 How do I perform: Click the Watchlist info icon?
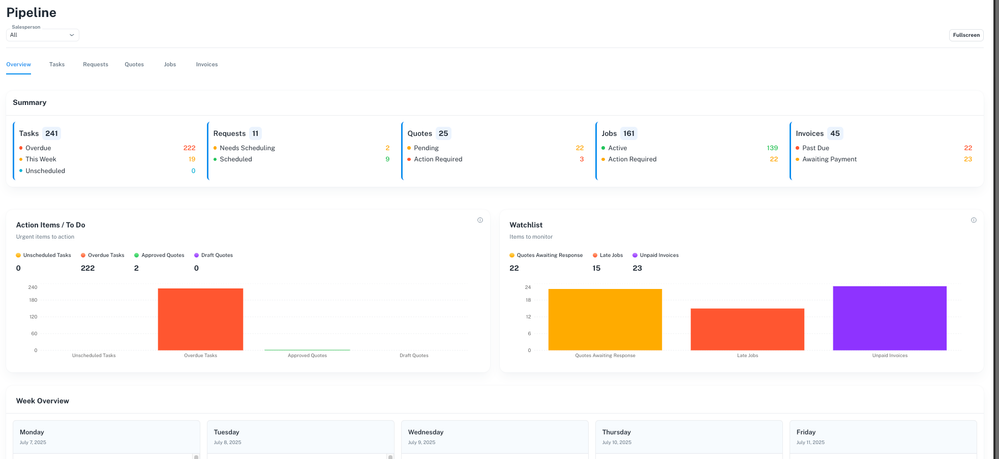click(x=973, y=220)
